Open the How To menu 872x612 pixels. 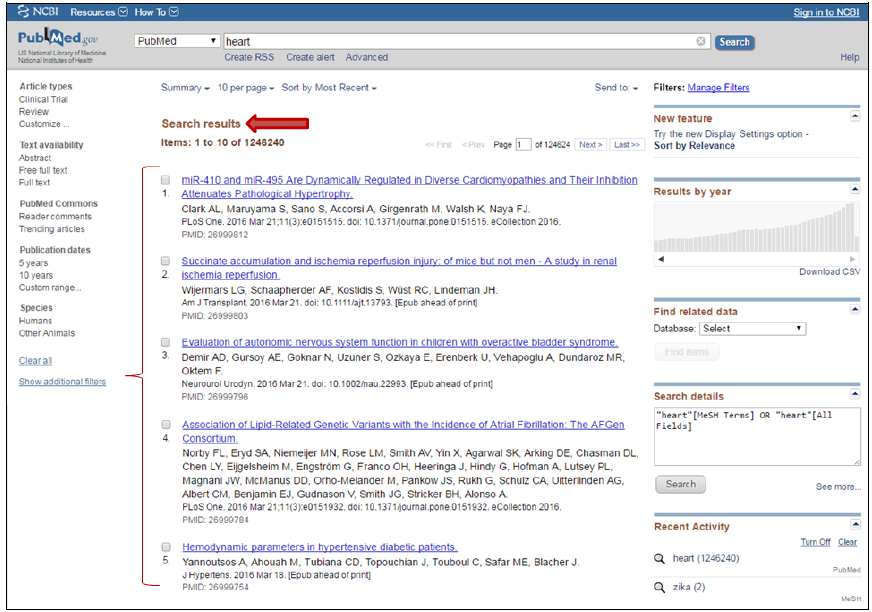click(156, 12)
